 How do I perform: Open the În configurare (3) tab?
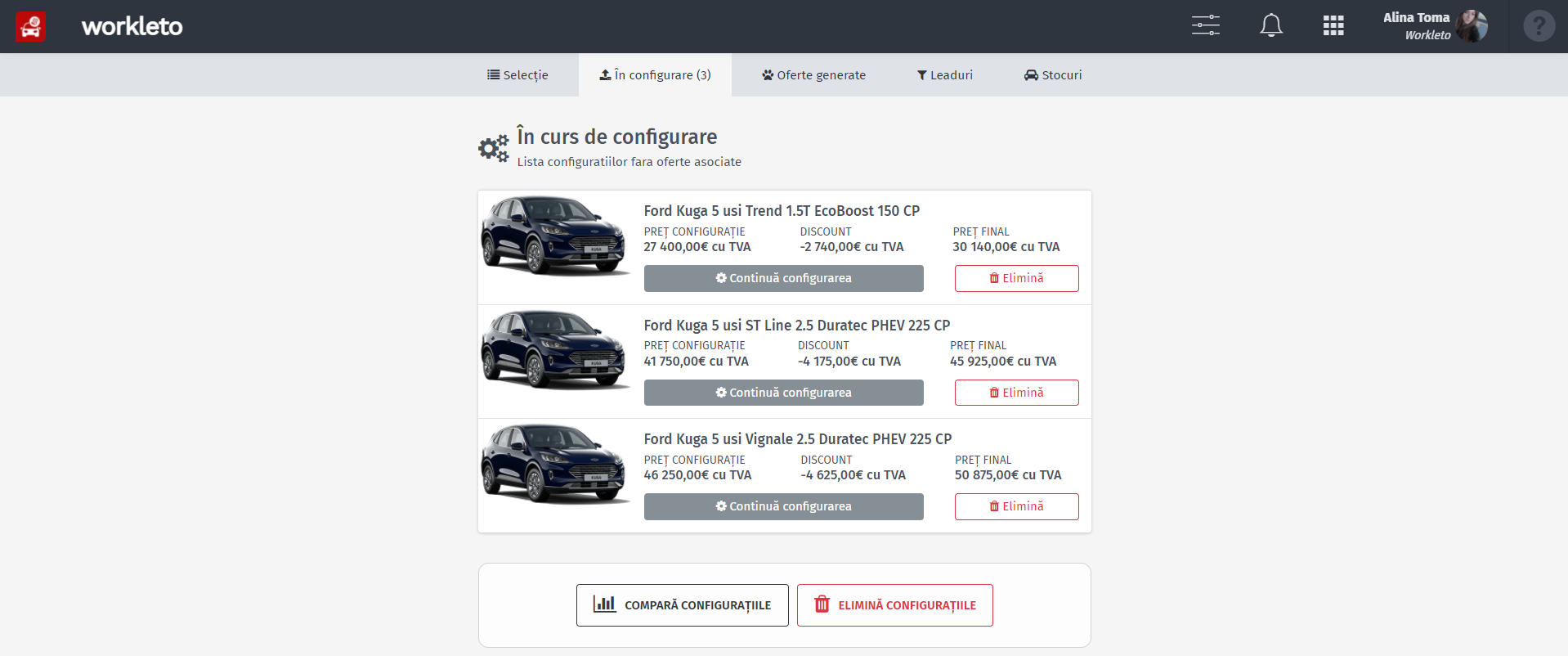pyautogui.click(x=655, y=75)
